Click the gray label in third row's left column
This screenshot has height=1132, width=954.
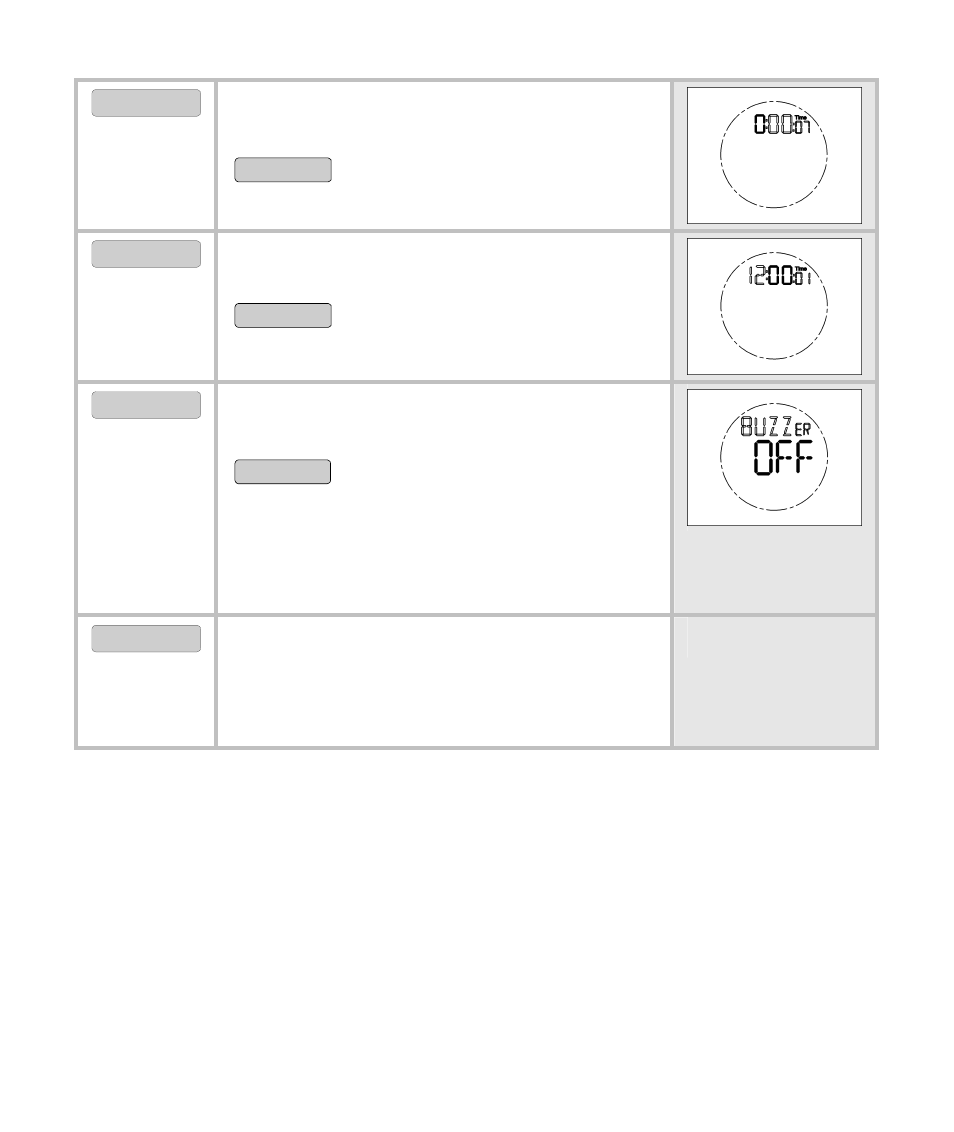(146, 405)
